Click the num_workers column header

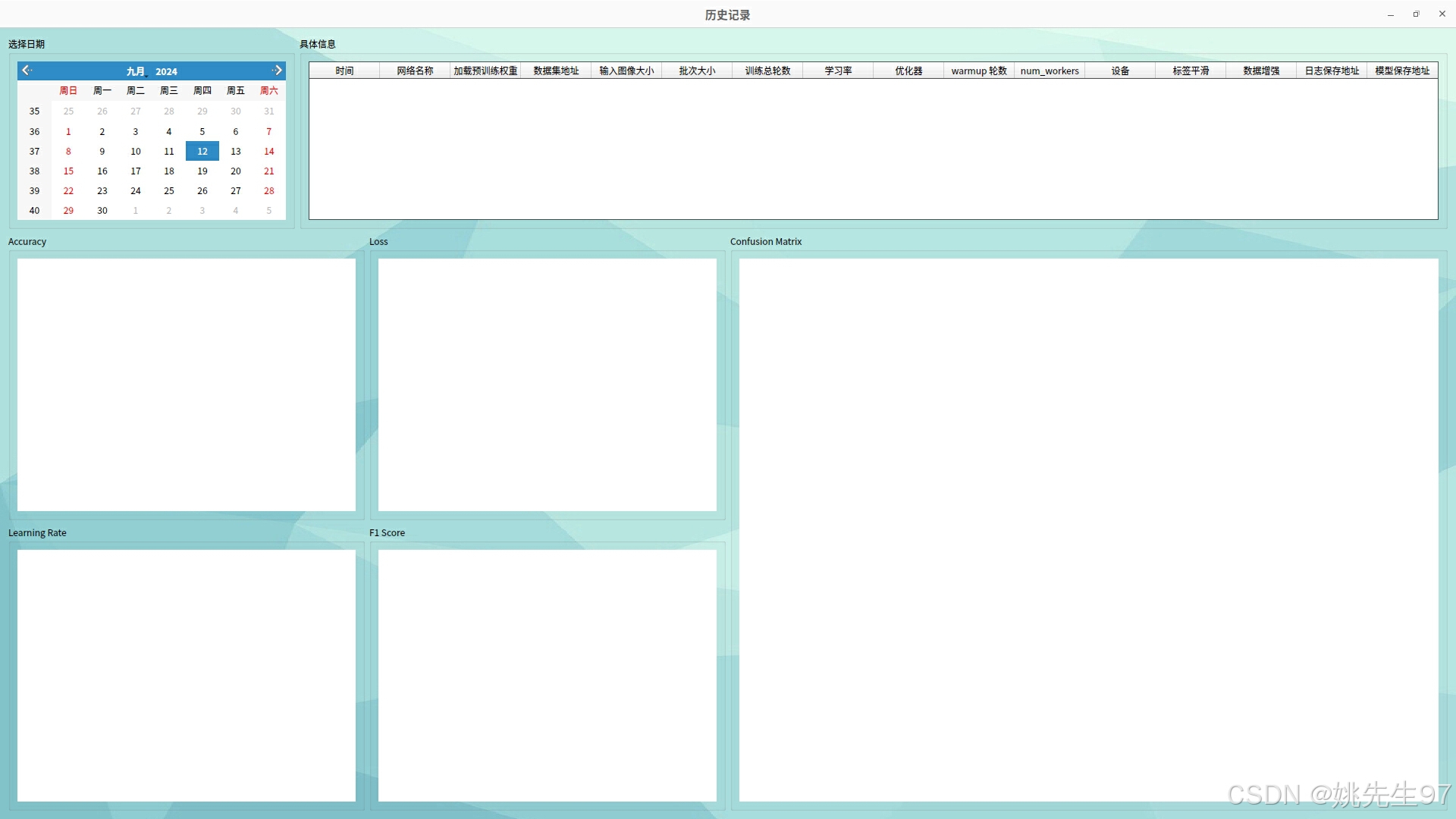(x=1050, y=71)
